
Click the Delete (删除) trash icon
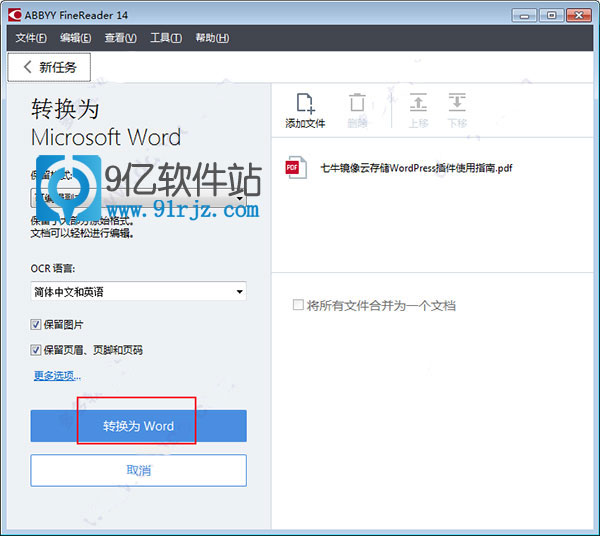click(x=357, y=103)
